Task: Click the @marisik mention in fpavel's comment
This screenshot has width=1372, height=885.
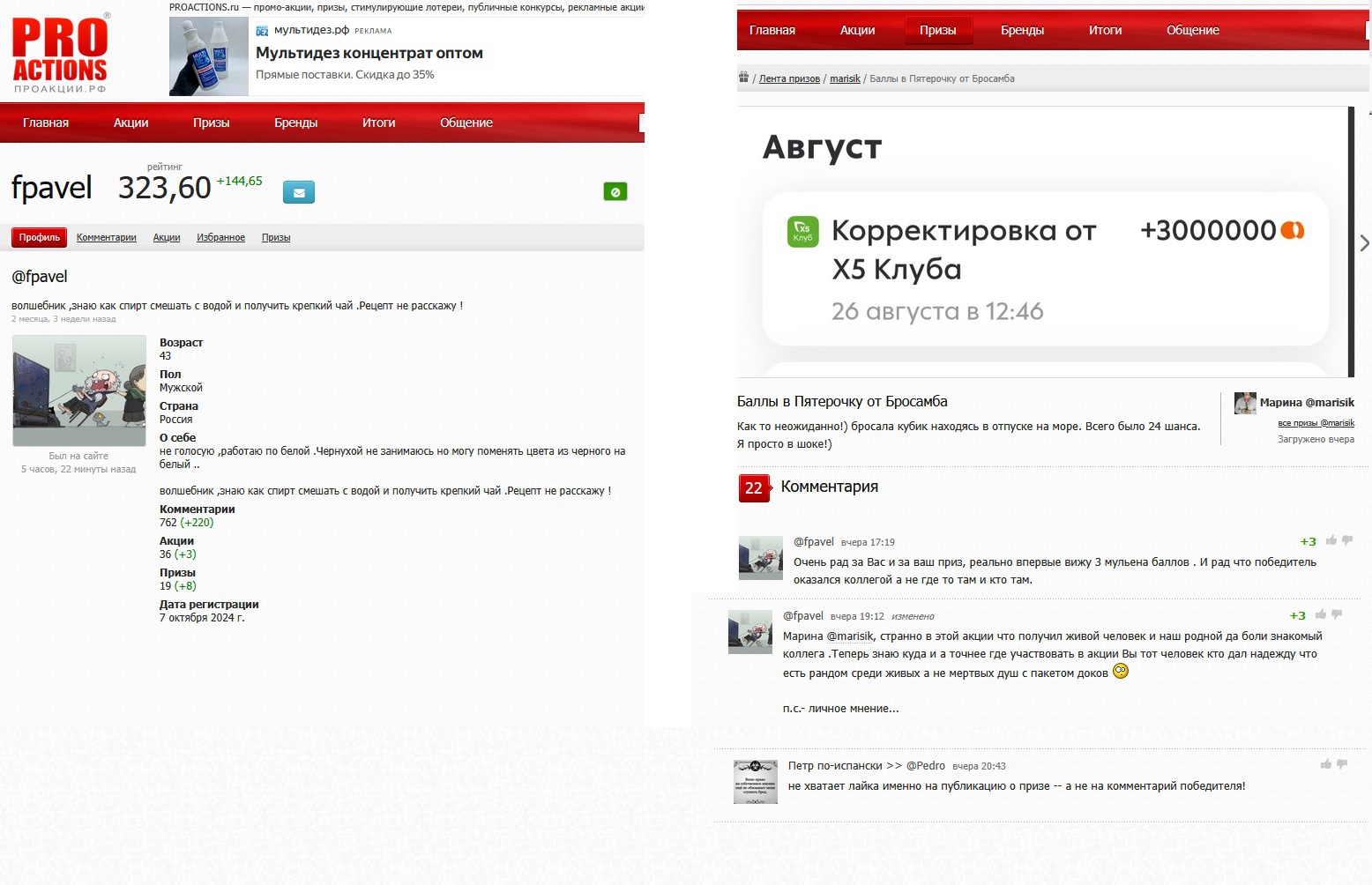Action: coord(850,636)
